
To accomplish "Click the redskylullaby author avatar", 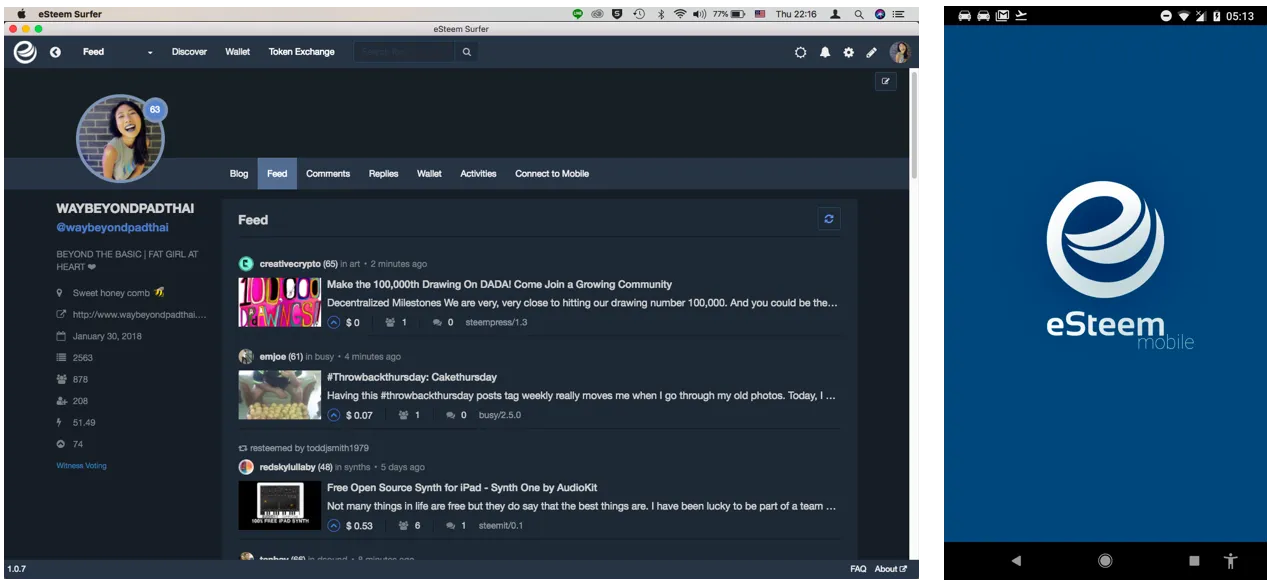I will pos(246,467).
